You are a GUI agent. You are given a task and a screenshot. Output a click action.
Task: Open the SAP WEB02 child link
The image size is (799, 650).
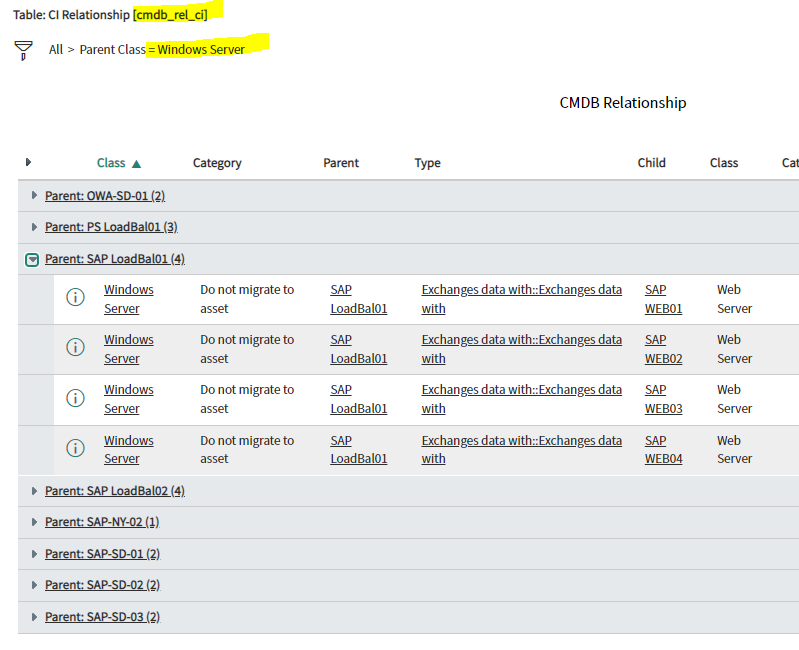tap(663, 349)
